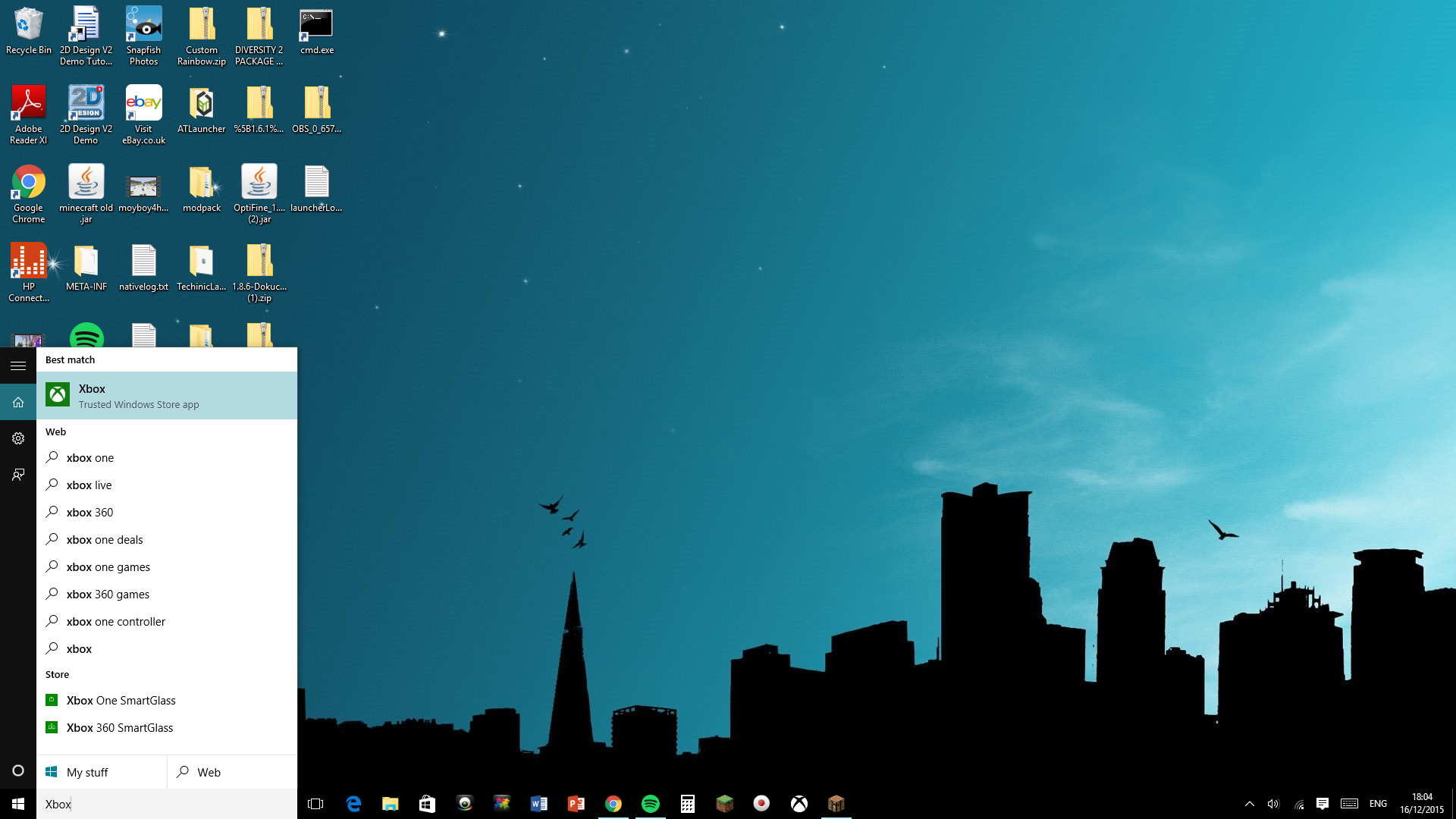
Task: Open Xbox 360 SmartGlass store result
Action: tap(167, 727)
